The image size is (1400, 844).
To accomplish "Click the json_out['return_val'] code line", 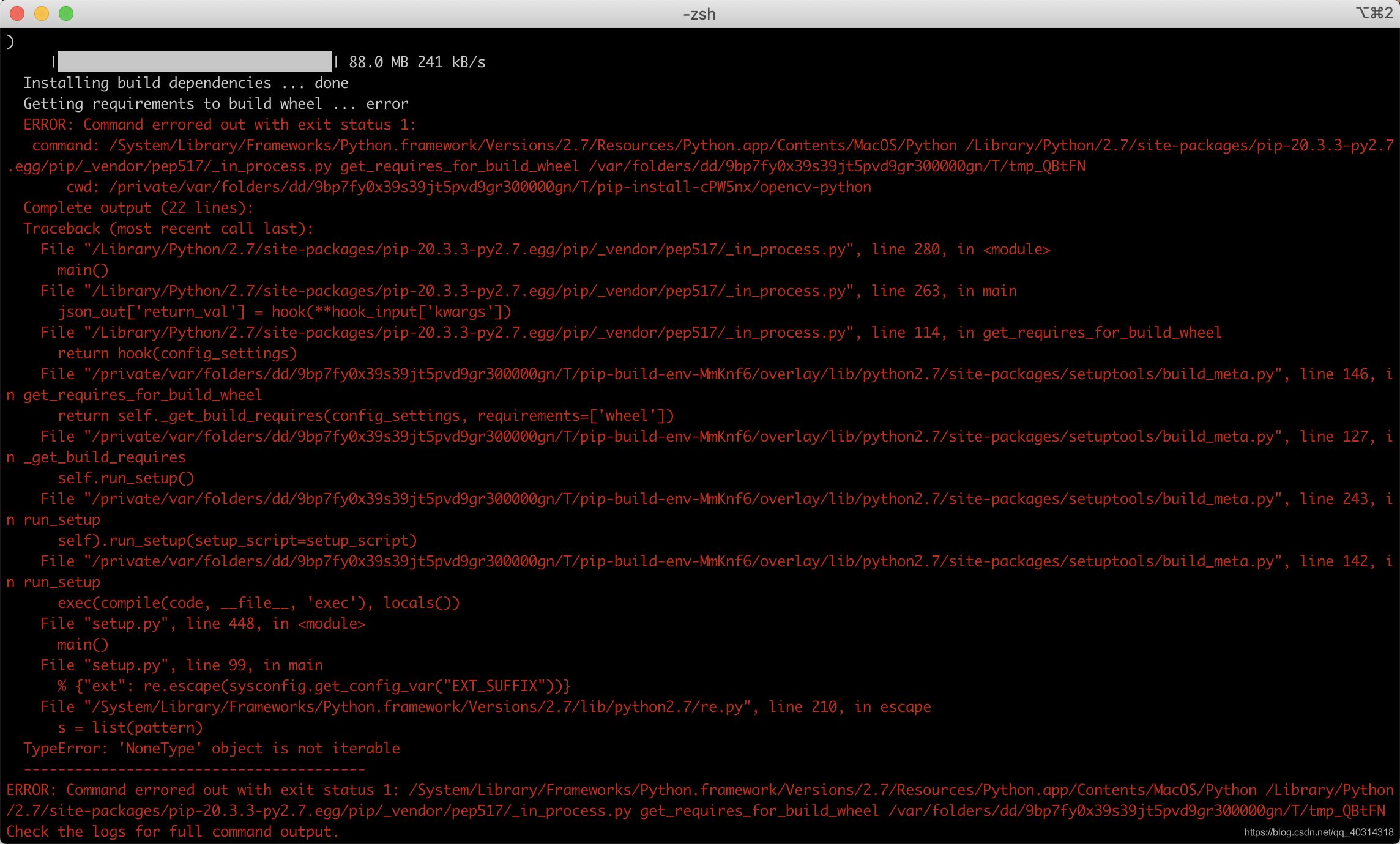I will [285, 312].
